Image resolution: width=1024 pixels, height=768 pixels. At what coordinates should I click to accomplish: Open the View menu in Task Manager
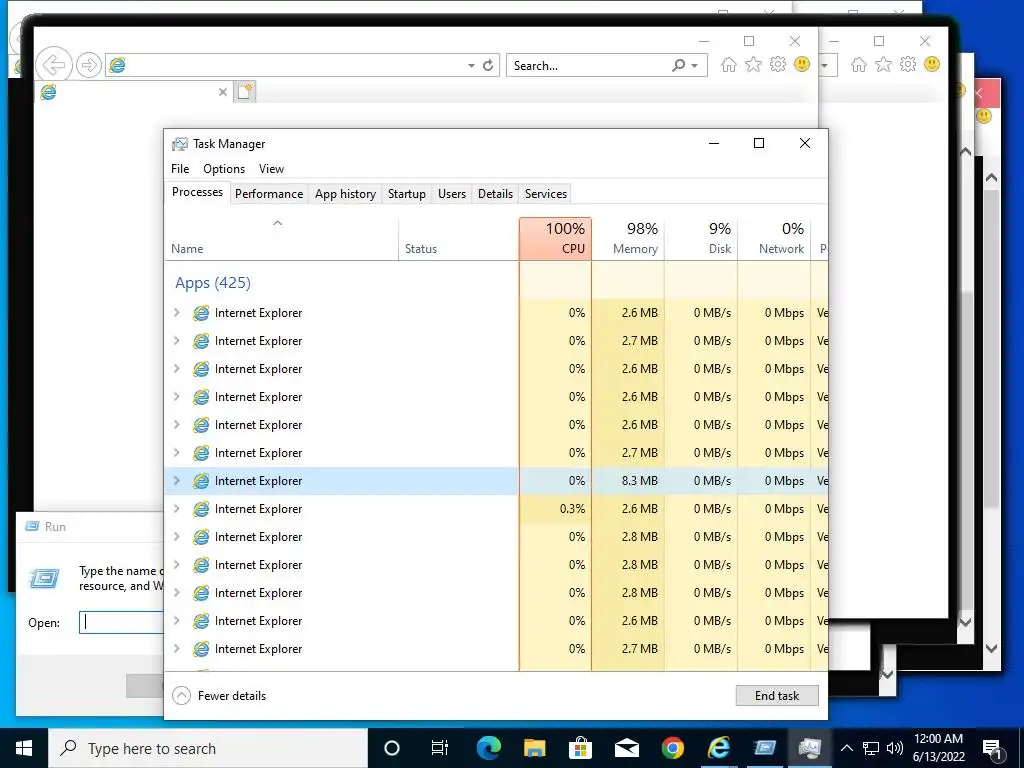(x=271, y=168)
